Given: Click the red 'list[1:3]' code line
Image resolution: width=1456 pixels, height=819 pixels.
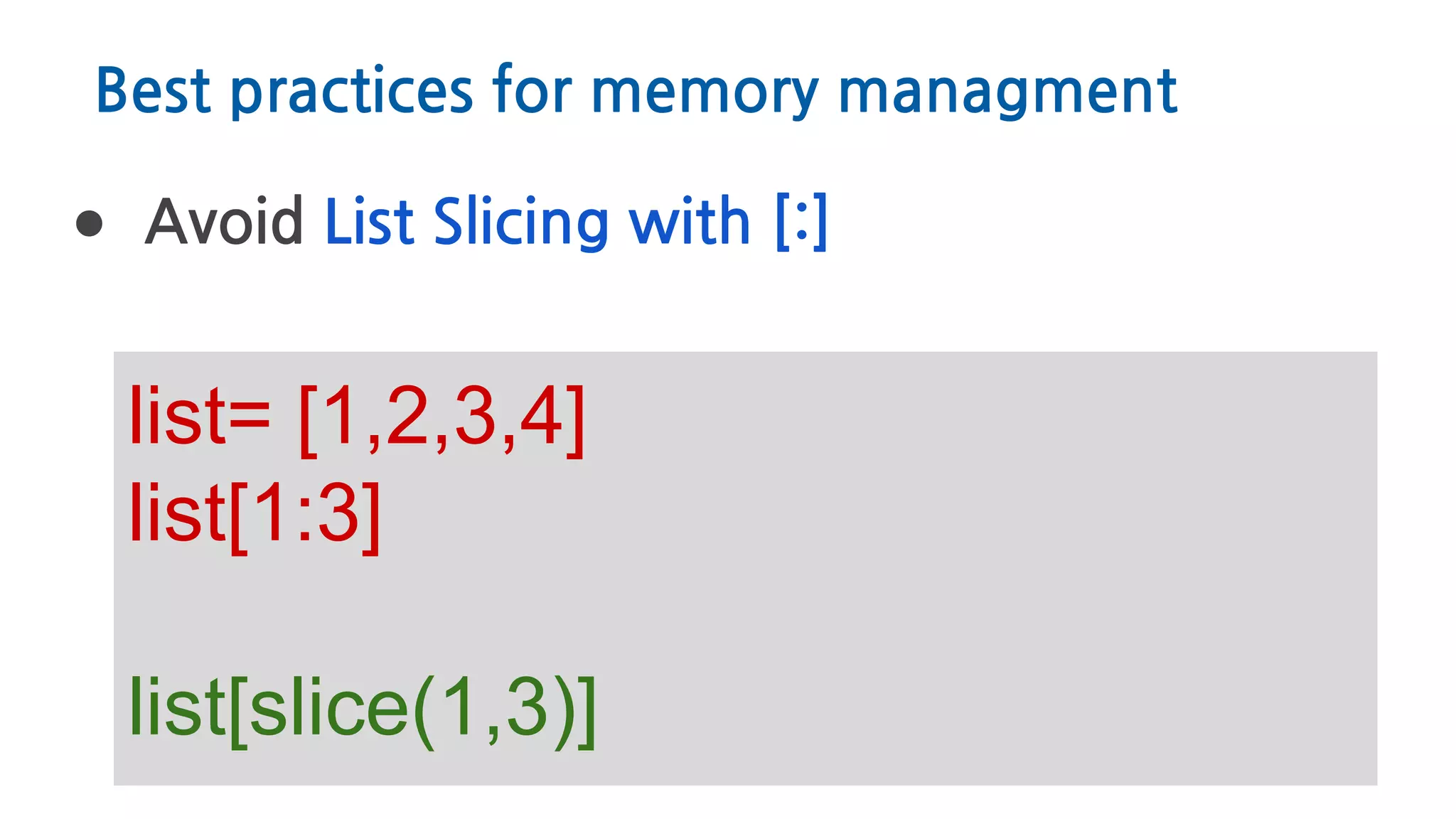Looking at the screenshot, I should 255,517.
